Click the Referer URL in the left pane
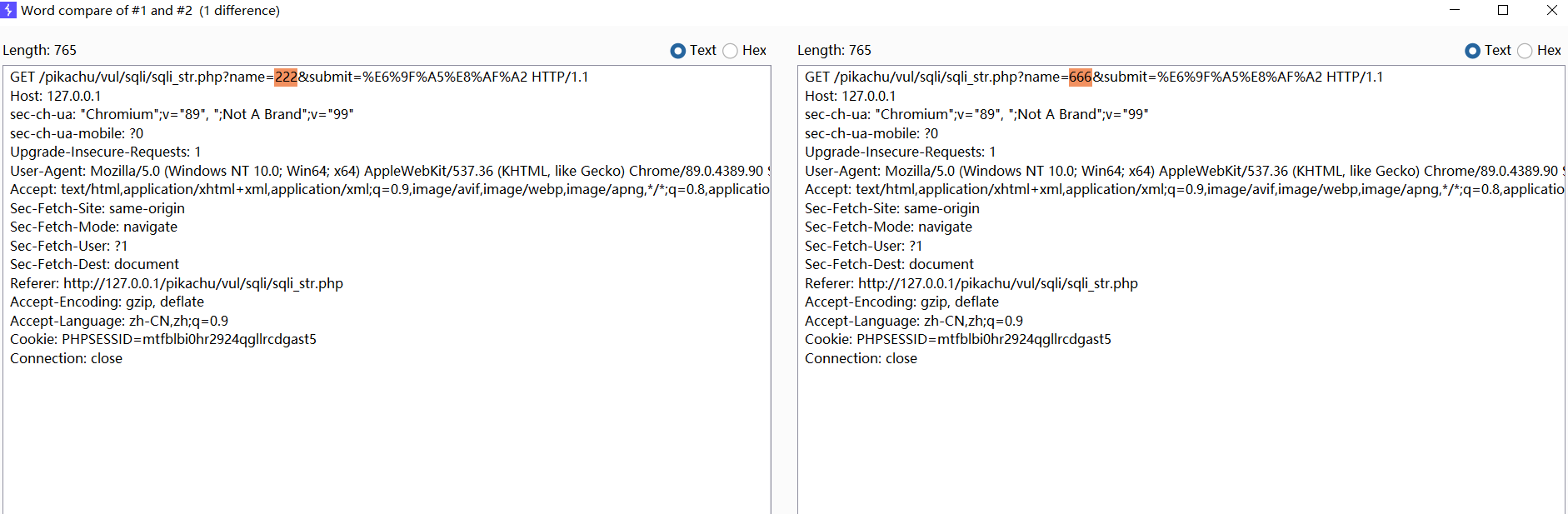Viewport: 1568px width, 514px height. point(202,283)
